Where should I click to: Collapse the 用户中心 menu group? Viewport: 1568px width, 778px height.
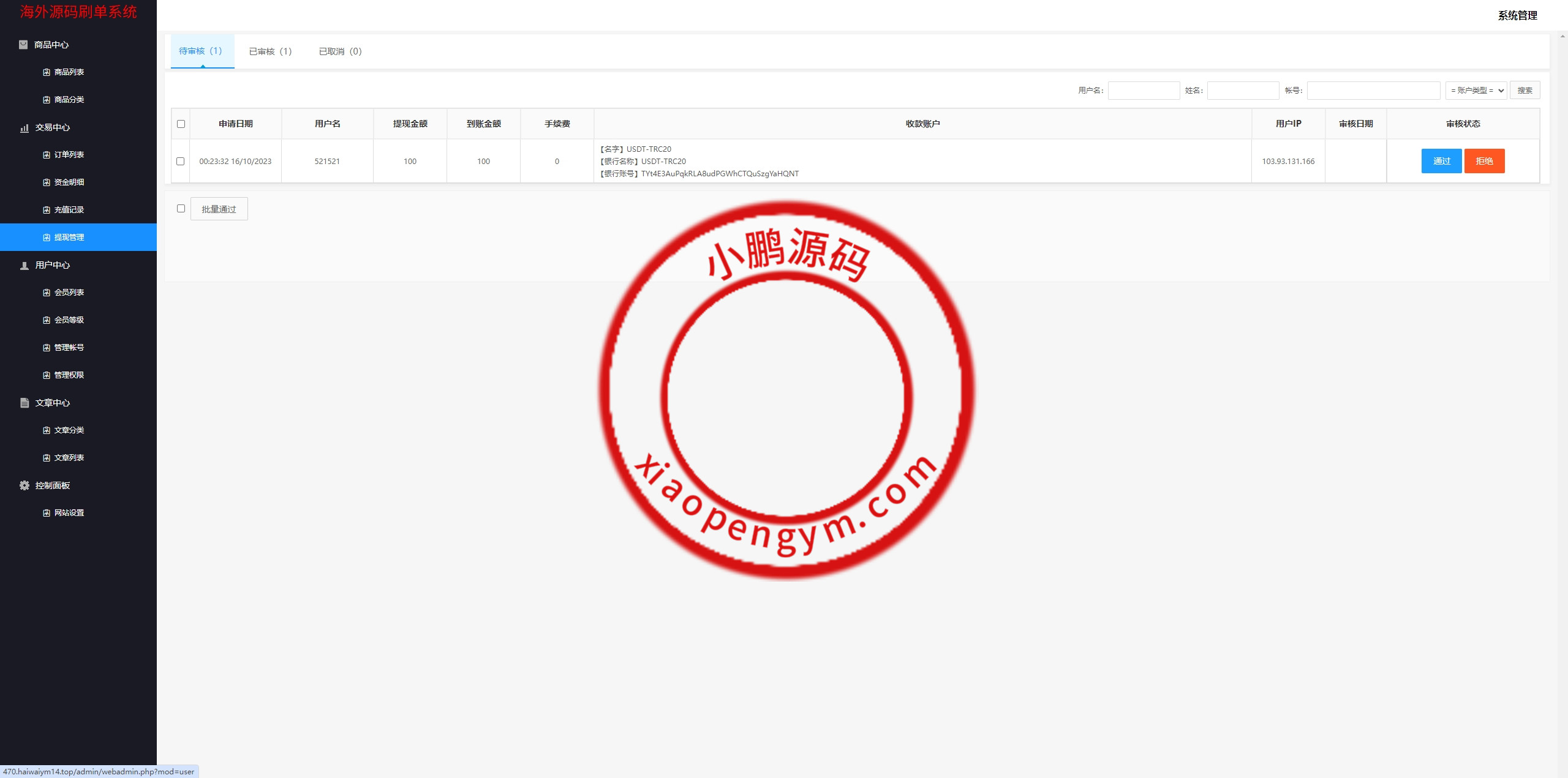click(53, 265)
